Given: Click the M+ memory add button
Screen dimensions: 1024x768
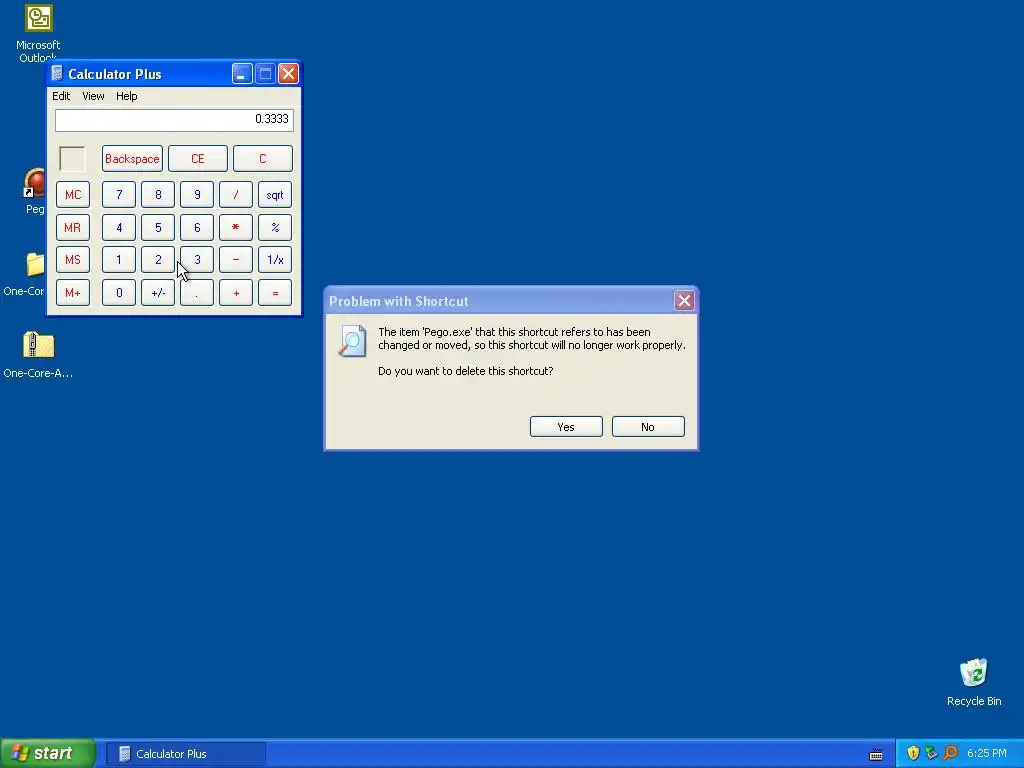Looking at the screenshot, I should (72, 293).
